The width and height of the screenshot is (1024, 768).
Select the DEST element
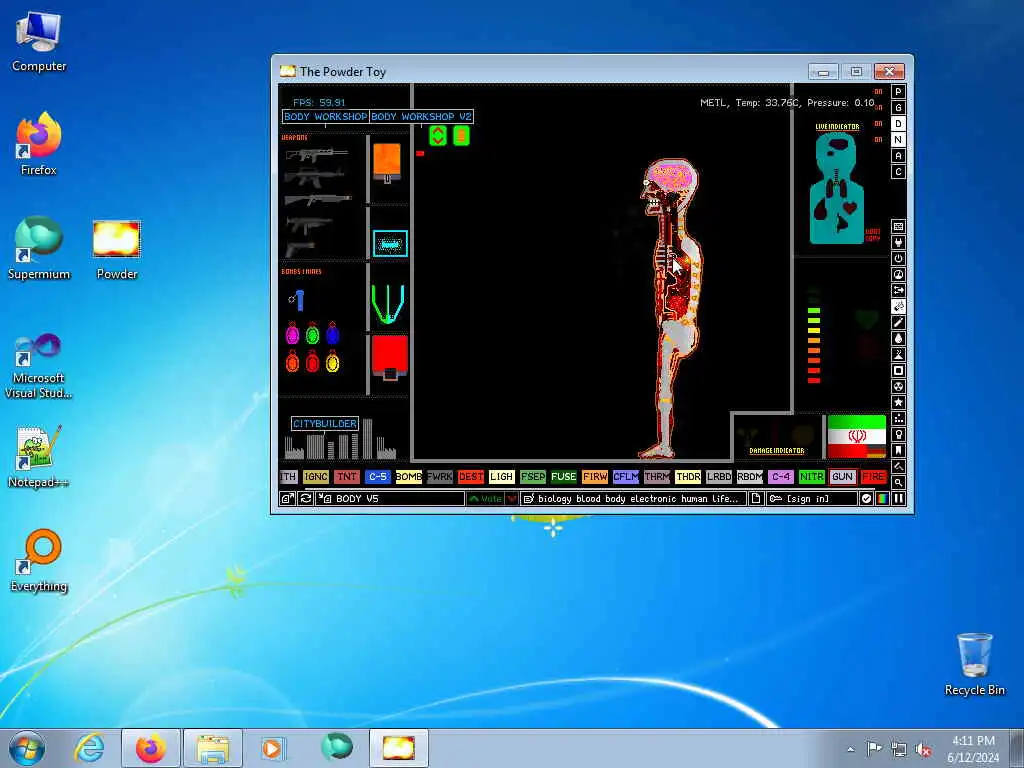470,477
